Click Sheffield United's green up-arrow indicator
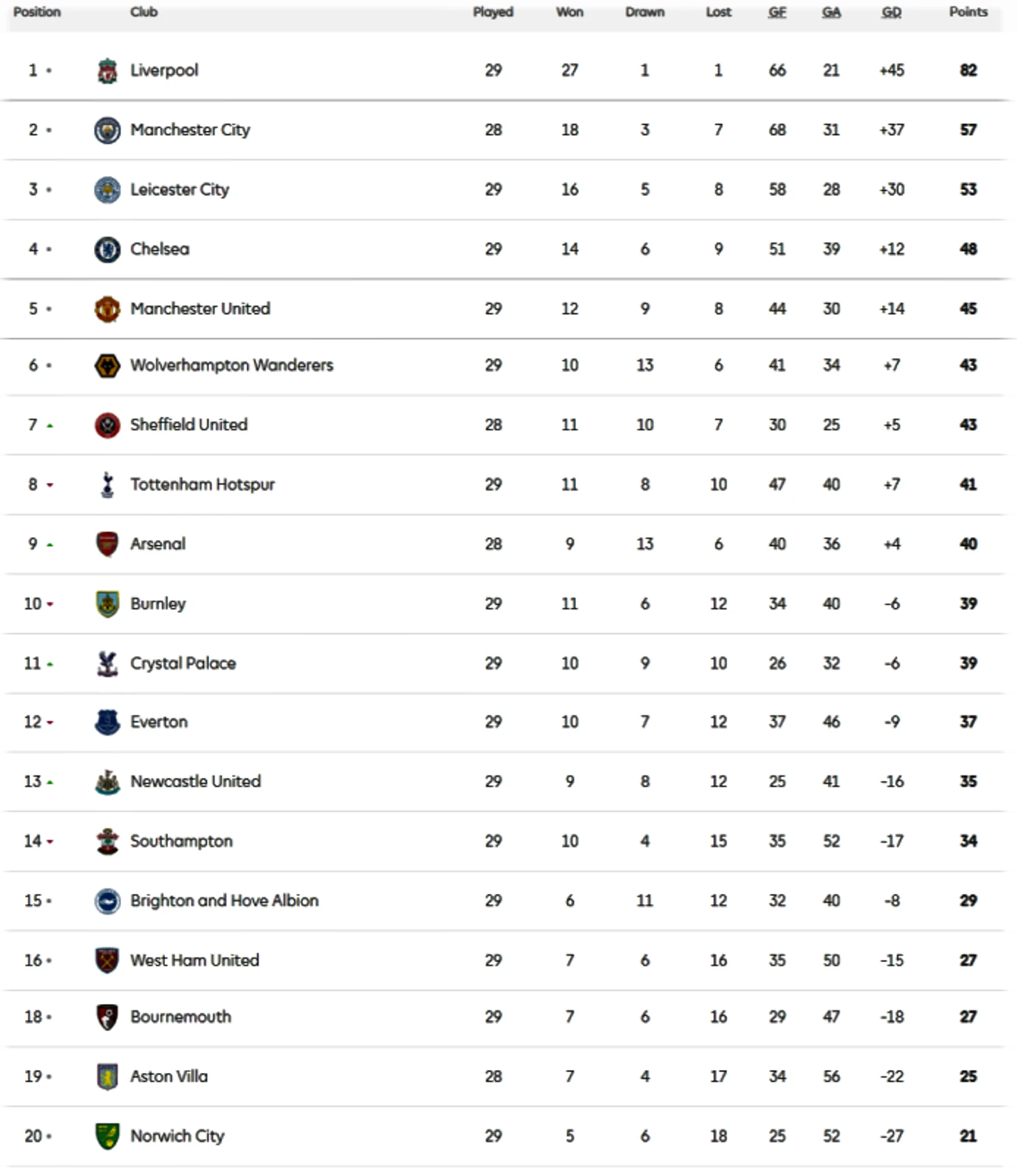 (x=49, y=426)
